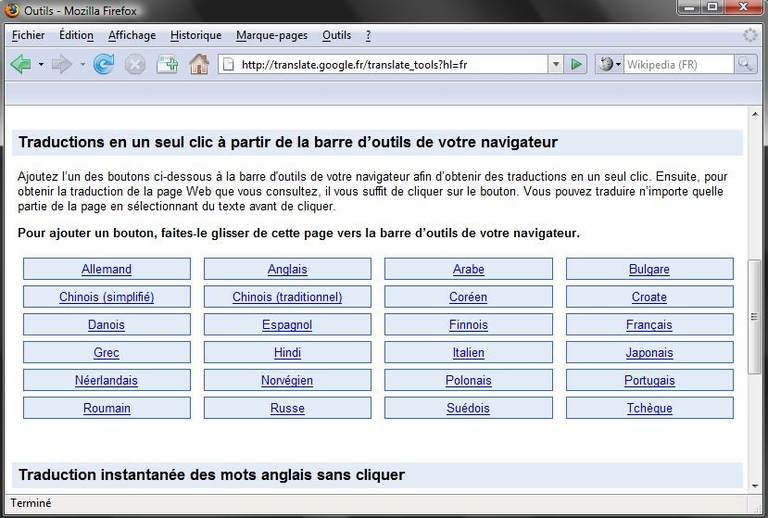
Task: Click the scrollbar down arrow
Action: pos(755,486)
